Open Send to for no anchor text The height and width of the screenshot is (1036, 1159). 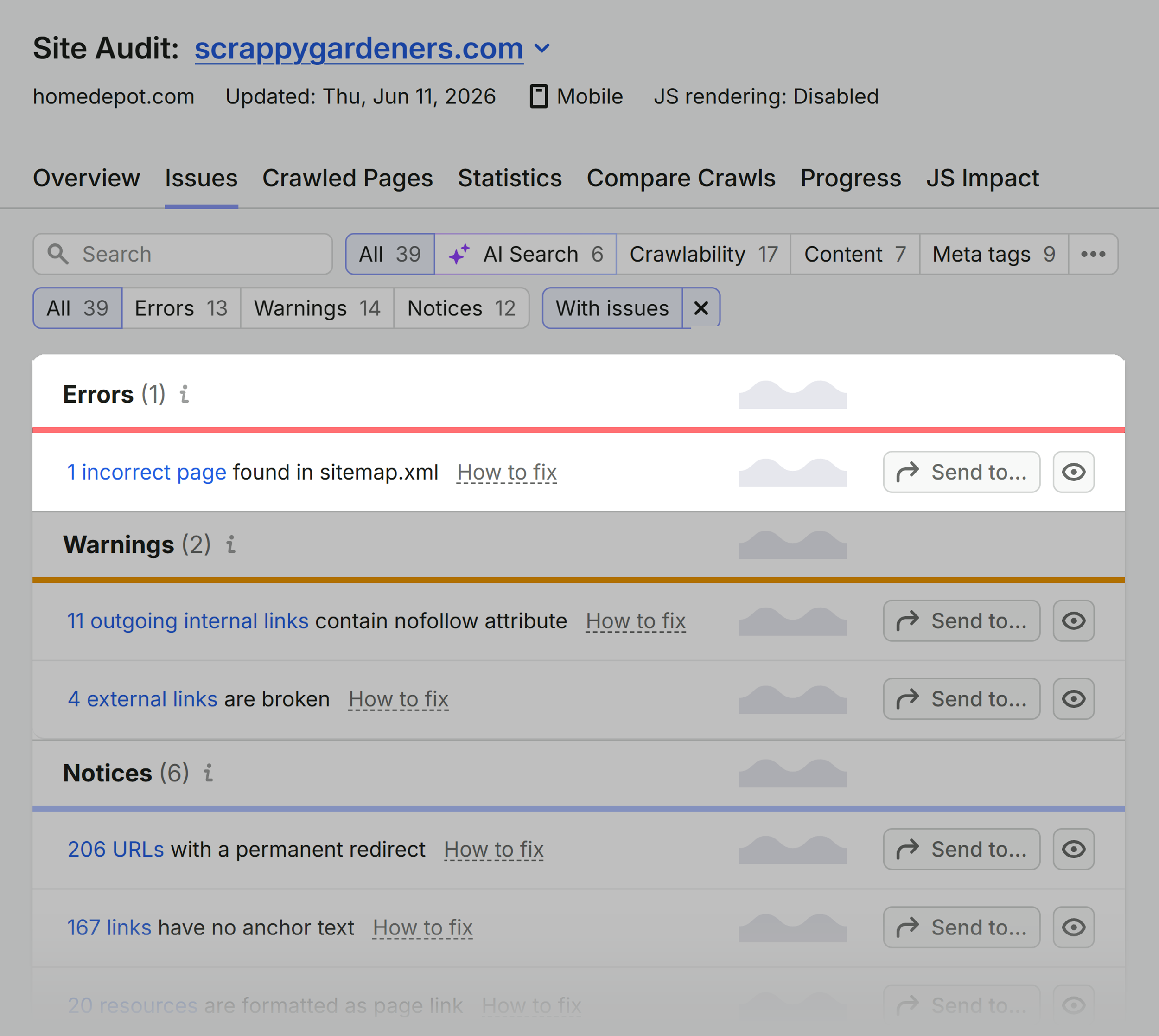(962, 927)
